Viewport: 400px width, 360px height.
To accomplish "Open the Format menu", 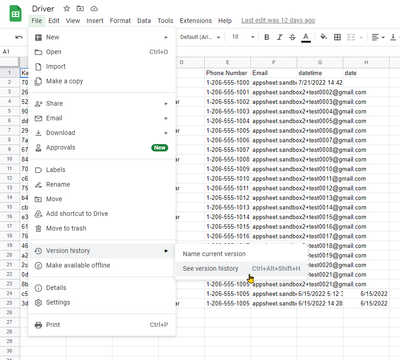I will 120,20.
